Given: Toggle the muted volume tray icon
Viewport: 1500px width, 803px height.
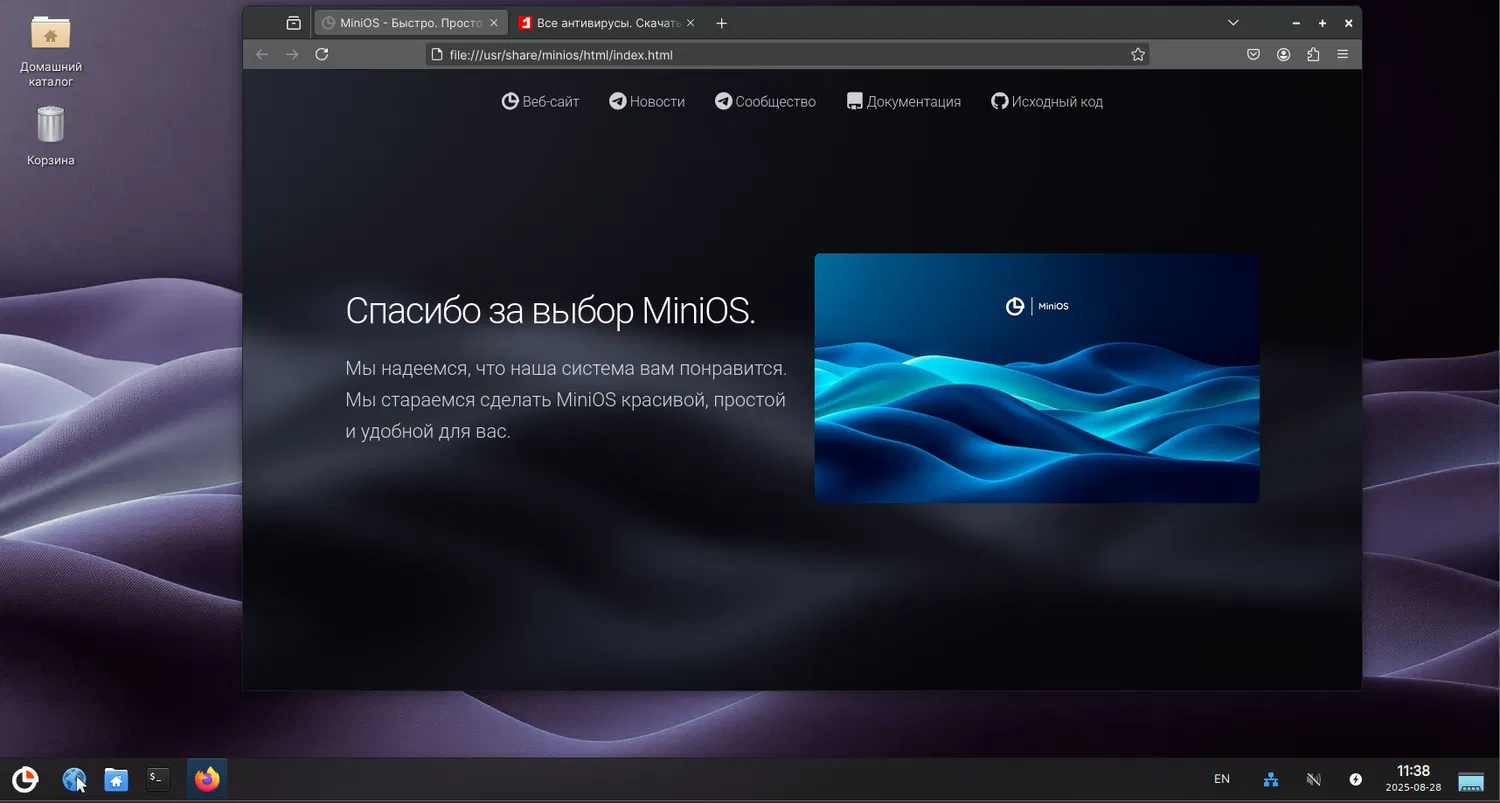Looking at the screenshot, I should (1314, 780).
